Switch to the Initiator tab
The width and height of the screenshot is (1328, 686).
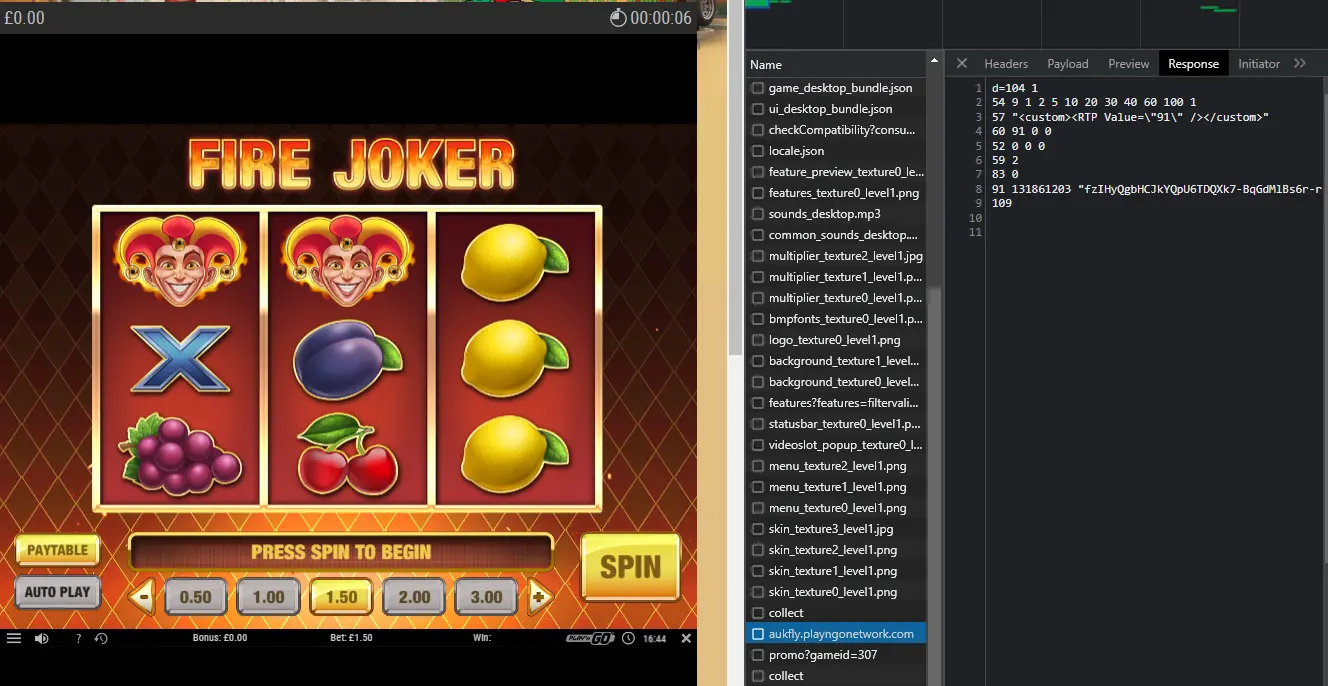coord(1259,63)
